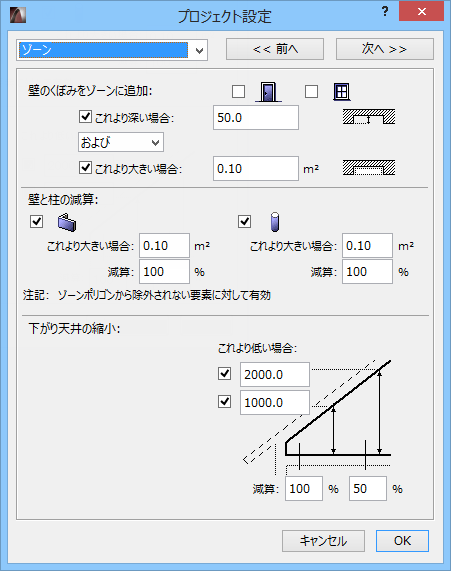This screenshot has width=451, height=571.
Task: Click the help question mark button
Action: (x=385, y=12)
